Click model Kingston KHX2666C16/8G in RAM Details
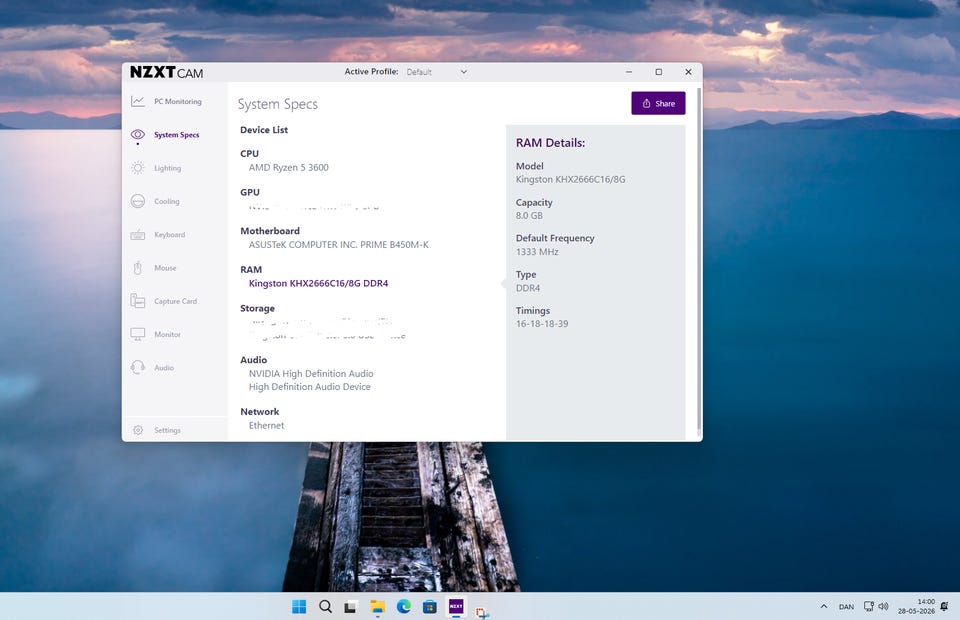 tap(571, 179)
